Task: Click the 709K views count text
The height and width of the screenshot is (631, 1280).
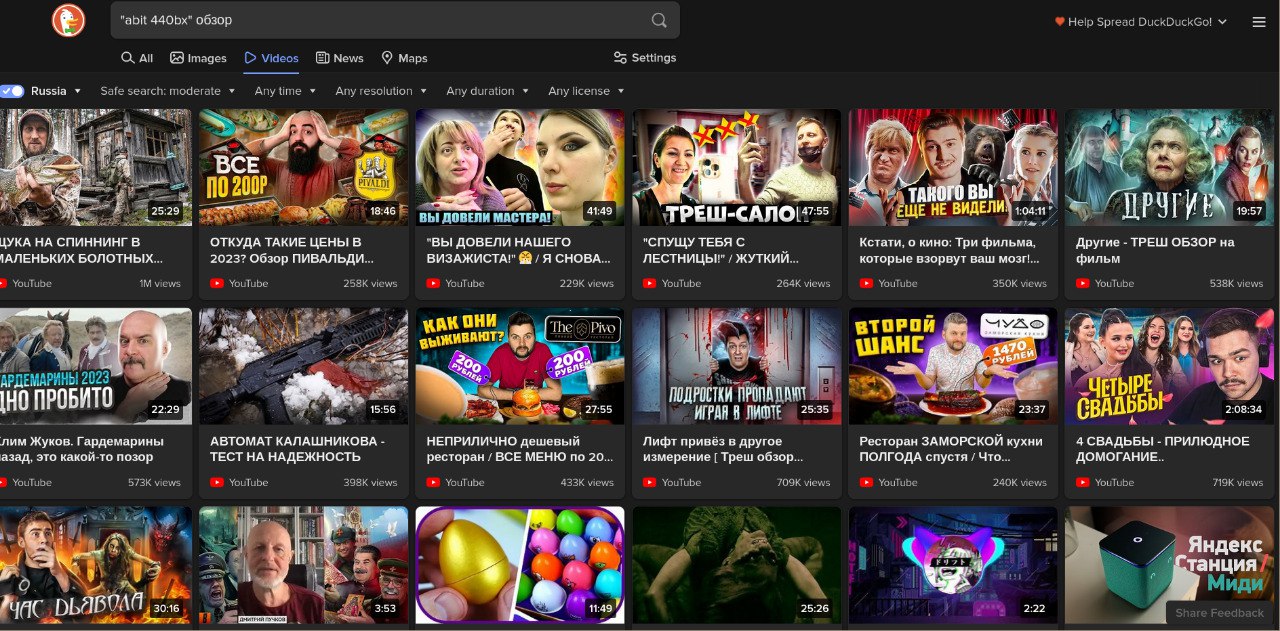Action: (x=803, y=482)
